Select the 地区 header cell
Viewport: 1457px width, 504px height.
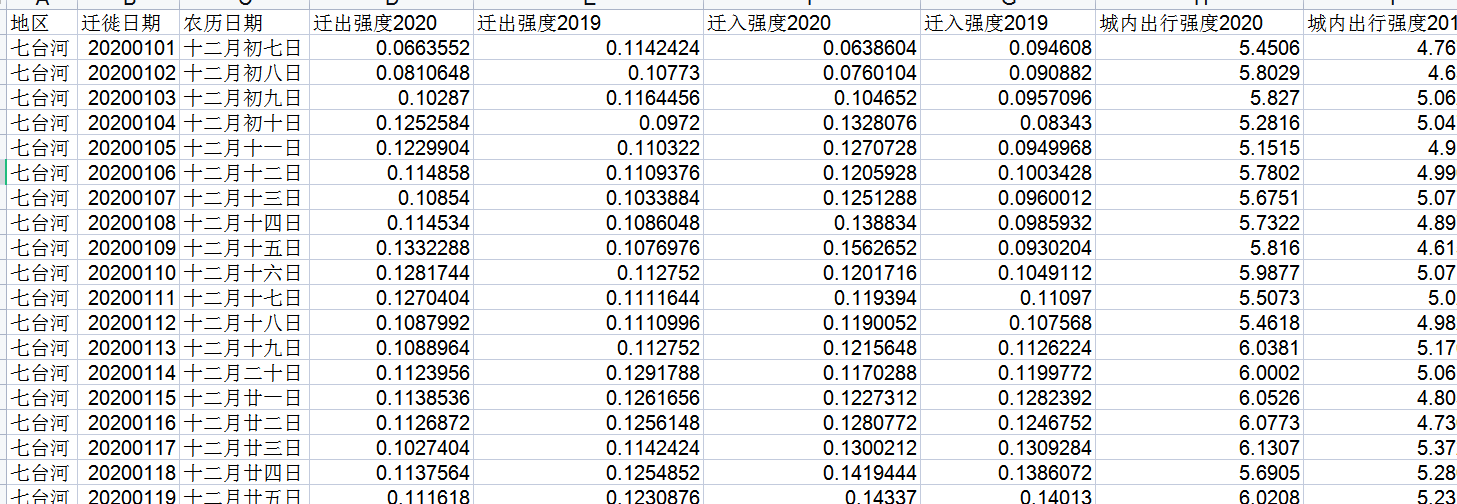(x=42, y=23)
